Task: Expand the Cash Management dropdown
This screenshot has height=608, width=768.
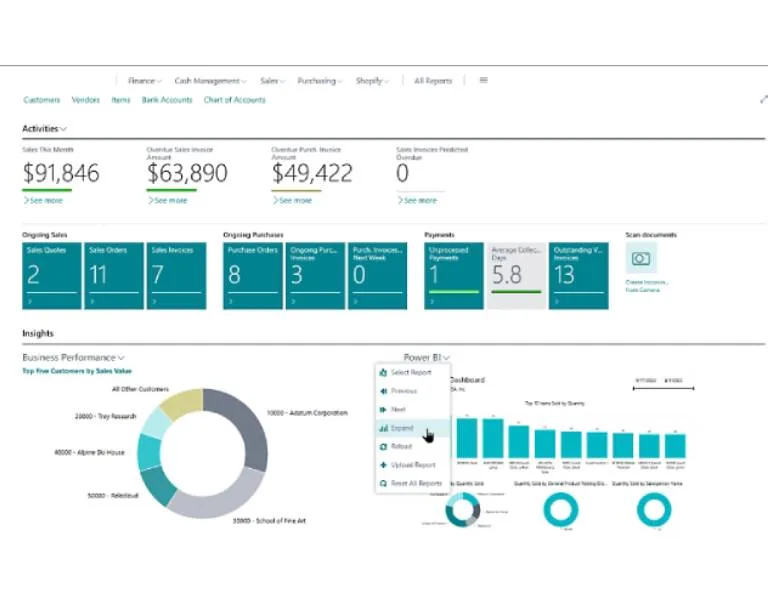Action: click(x=211, y=81)
